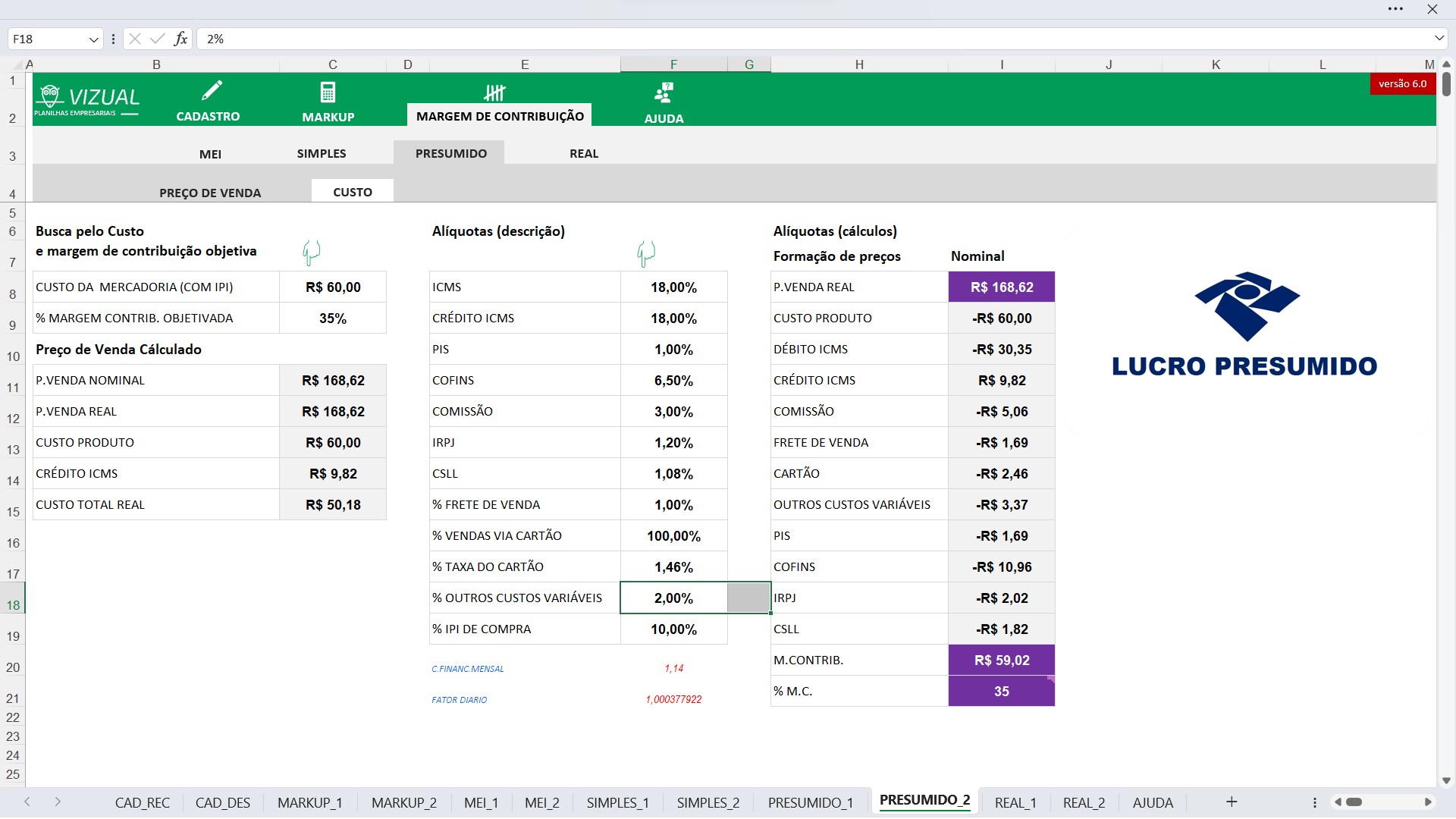Click the green hand pointer above Alíquotas values
The height and width of the screenshot is (819, 1456).
click(x=645, y=253)
